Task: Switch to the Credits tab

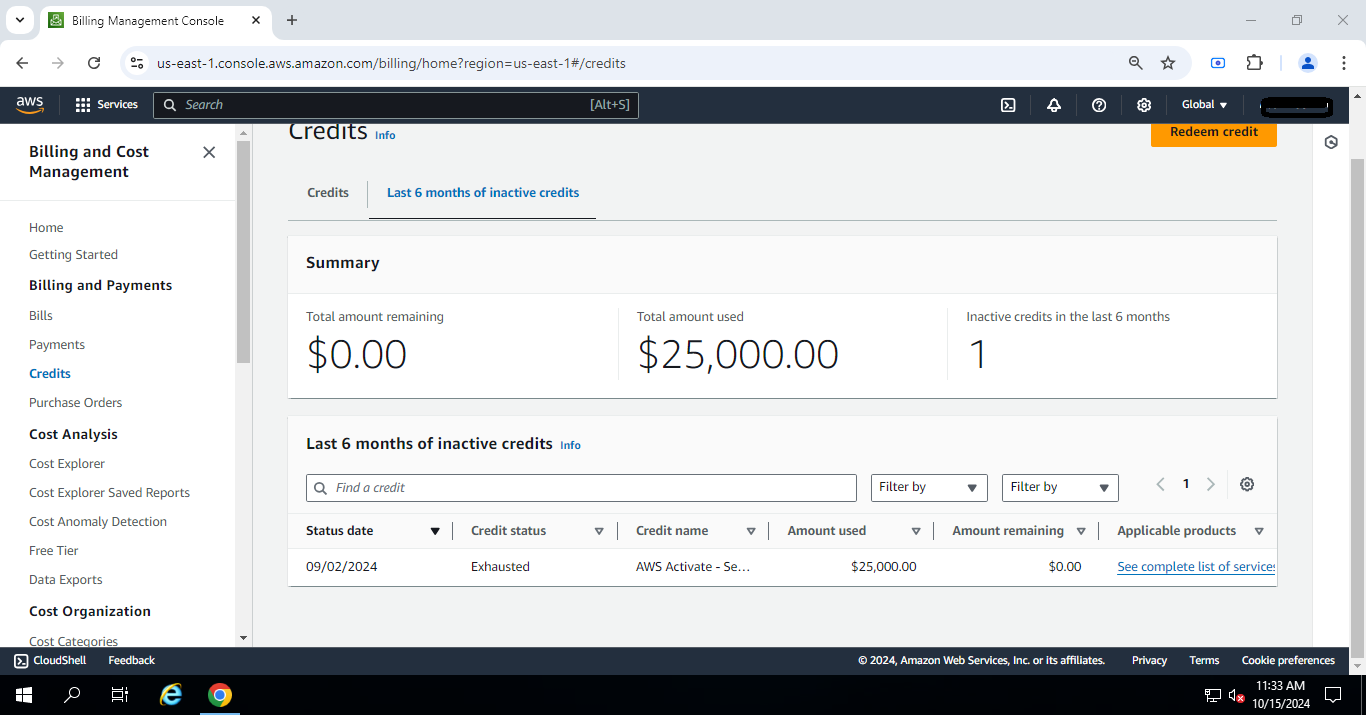Action: coord(328,193)
